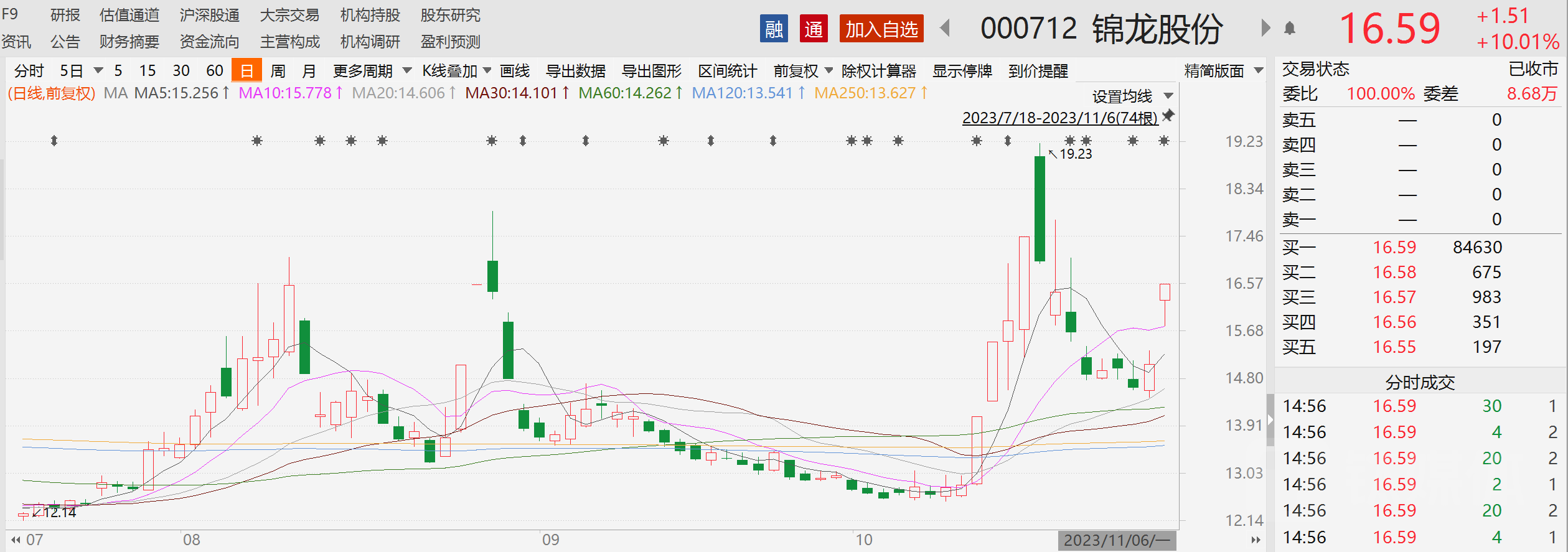
Task: Click the 加入自选 button
Action: point(881,29)
